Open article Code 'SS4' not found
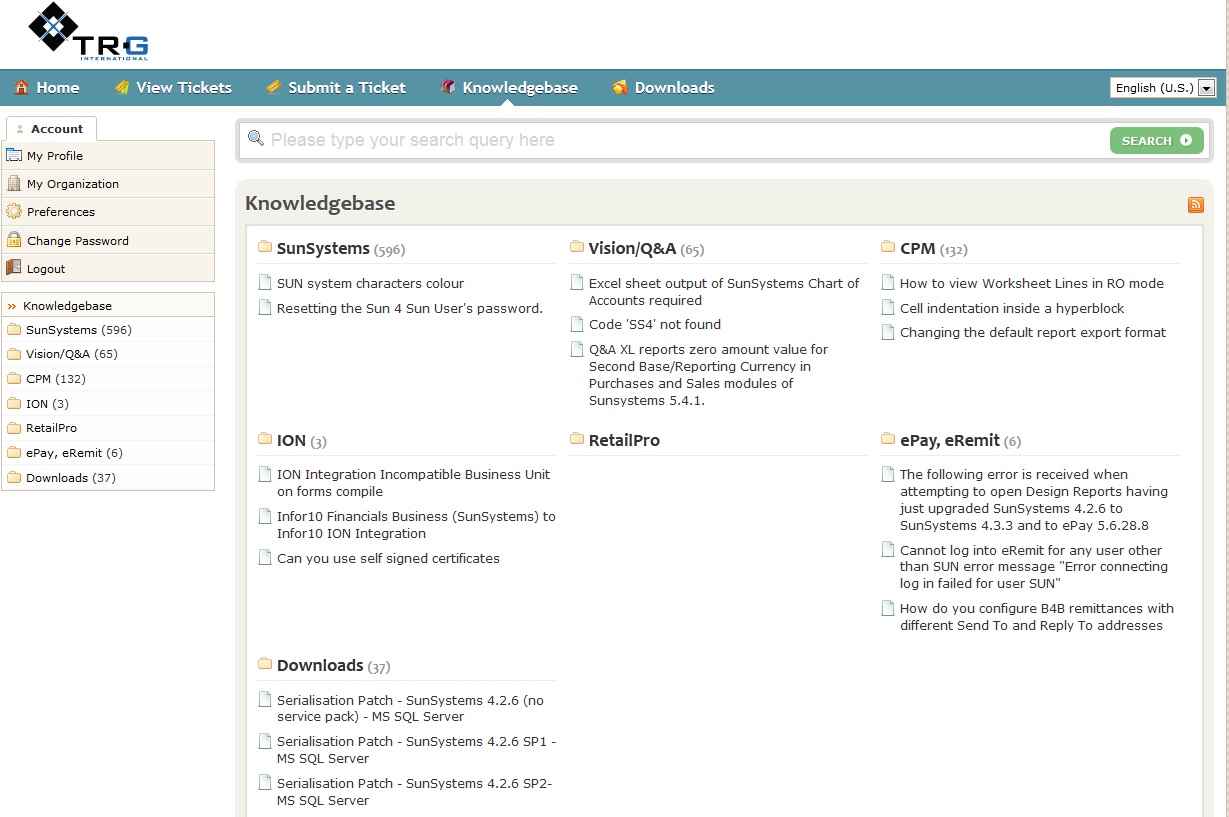Viewport: 1229px width, 817px height. click(655, 324)
